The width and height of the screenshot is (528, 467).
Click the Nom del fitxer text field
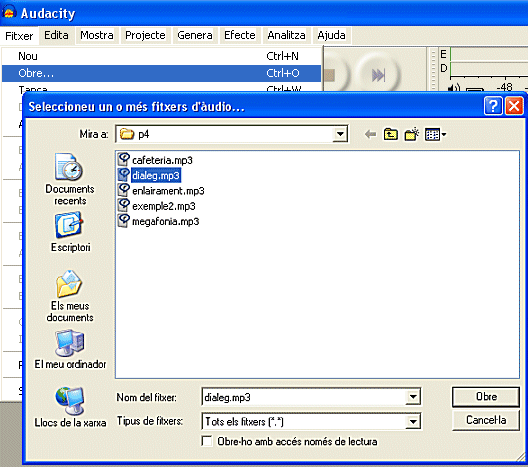point(304,397)
